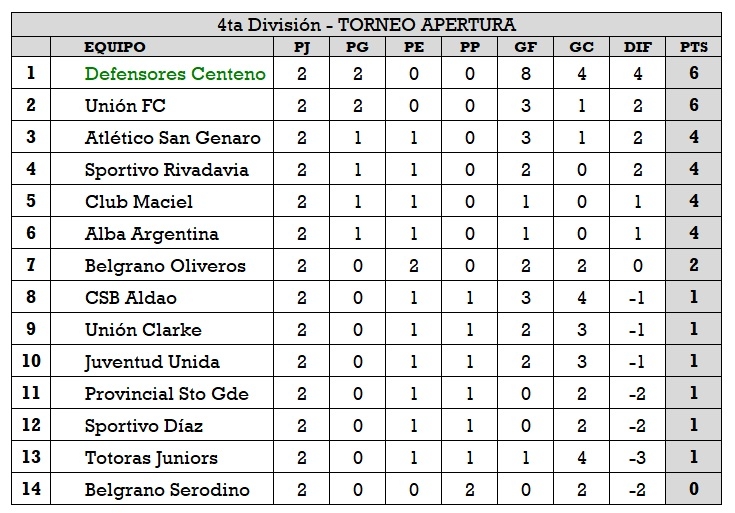Select Belgrano Serodino in the last row
Viewport: 735px width, 513px height.
pyautogui.click(x=167, y=490)
